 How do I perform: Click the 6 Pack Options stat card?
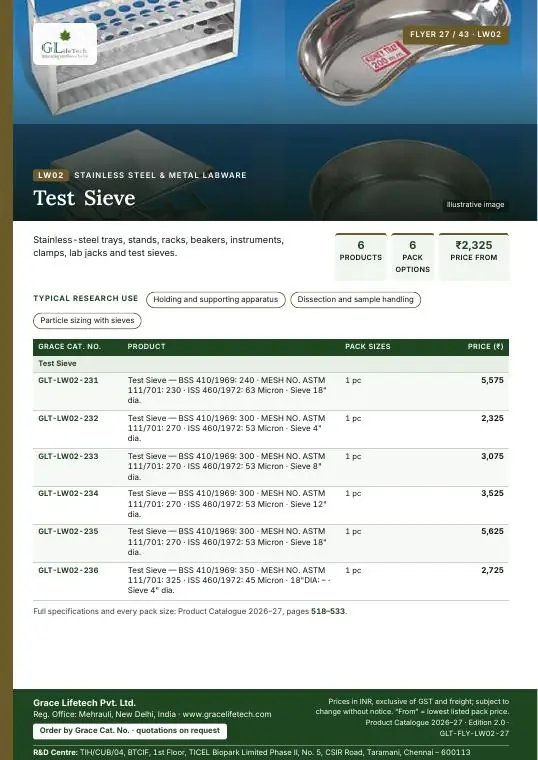pyautogui.click(x=412, y=257)
